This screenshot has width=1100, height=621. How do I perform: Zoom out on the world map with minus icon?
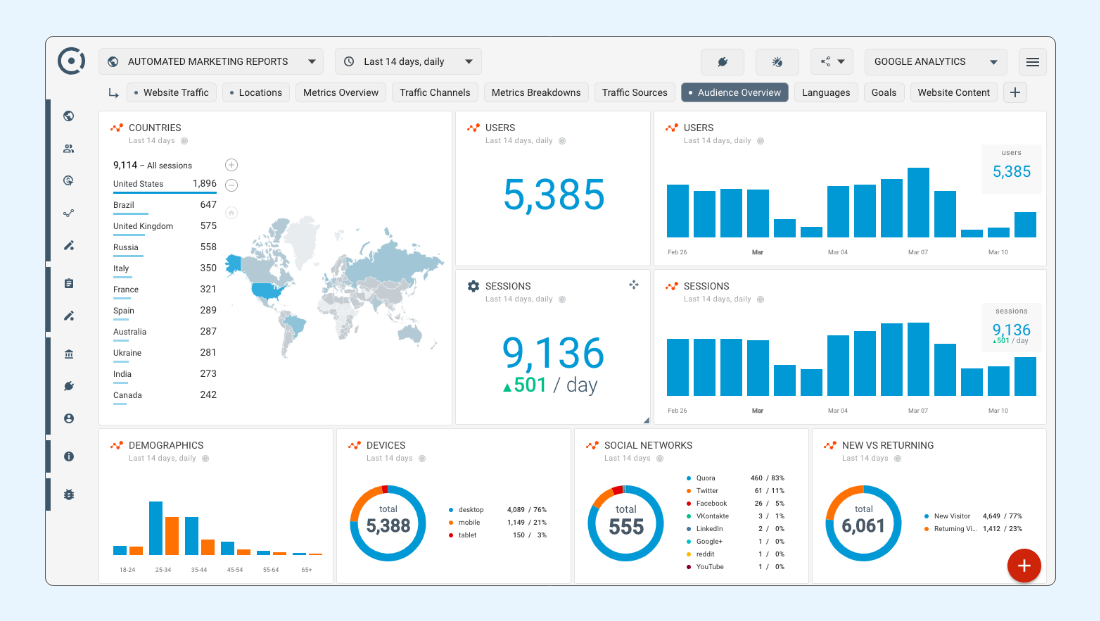point(231,185)
